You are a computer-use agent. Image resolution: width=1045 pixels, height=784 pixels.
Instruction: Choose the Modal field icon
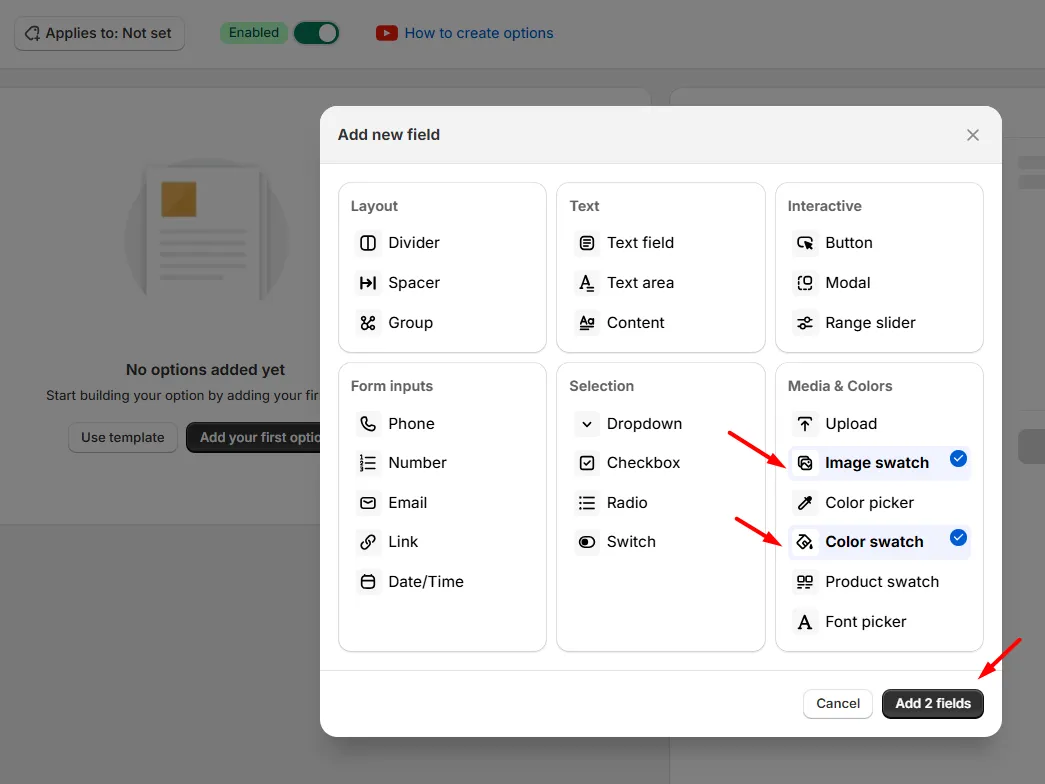[x=805, y=283]
